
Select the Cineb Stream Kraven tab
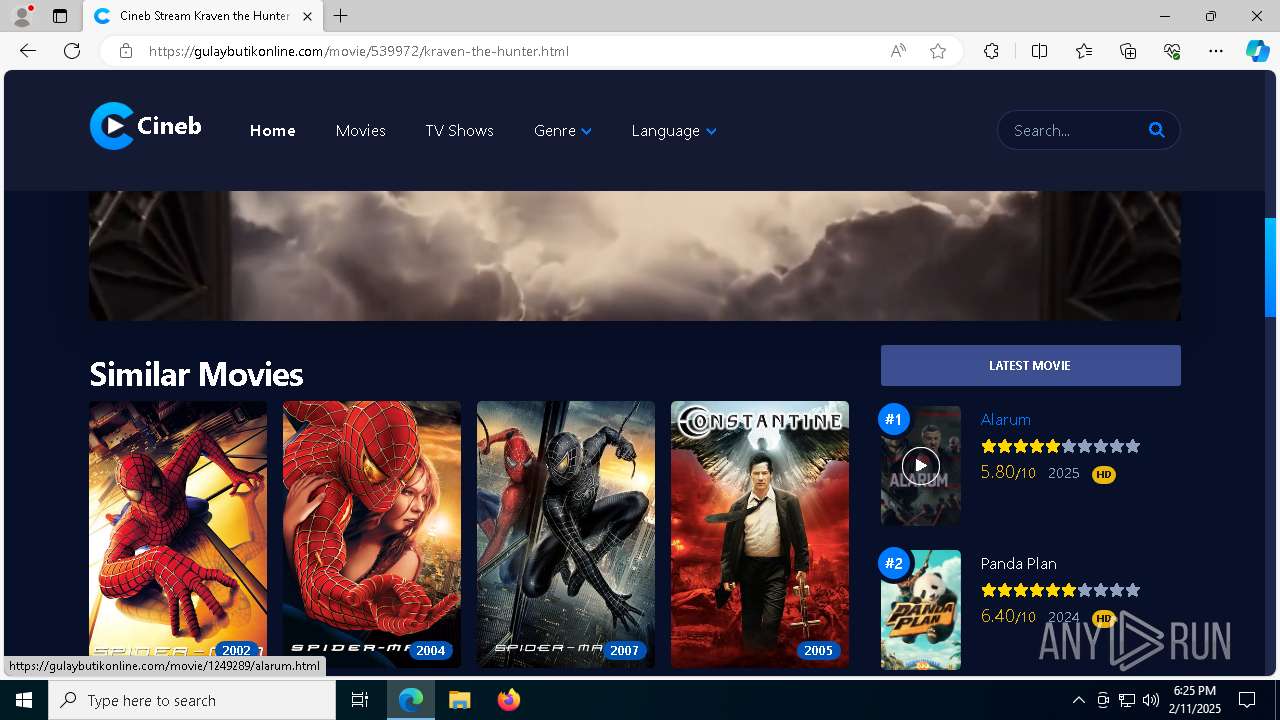click(x=204, y=16)
